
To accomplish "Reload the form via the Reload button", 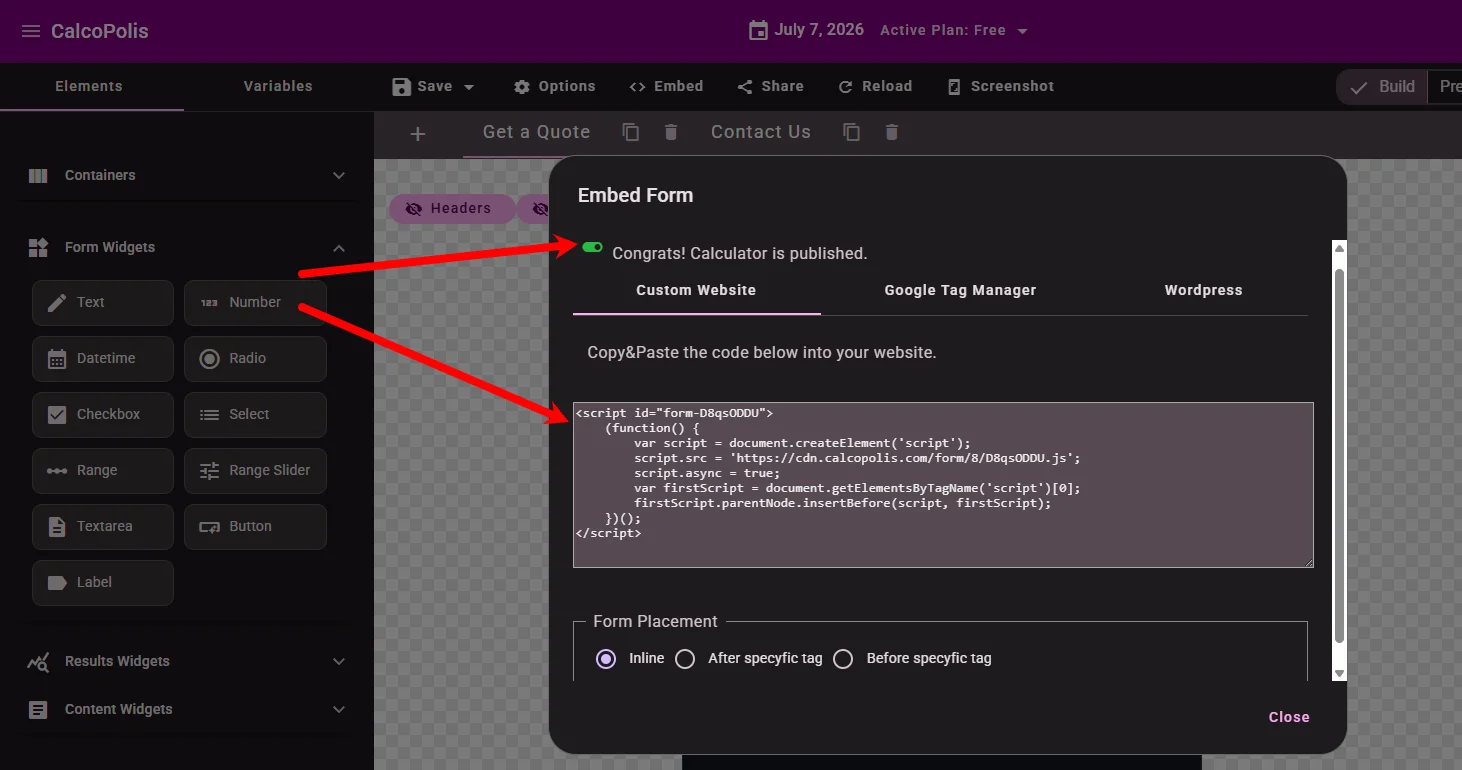I will 875,86.
